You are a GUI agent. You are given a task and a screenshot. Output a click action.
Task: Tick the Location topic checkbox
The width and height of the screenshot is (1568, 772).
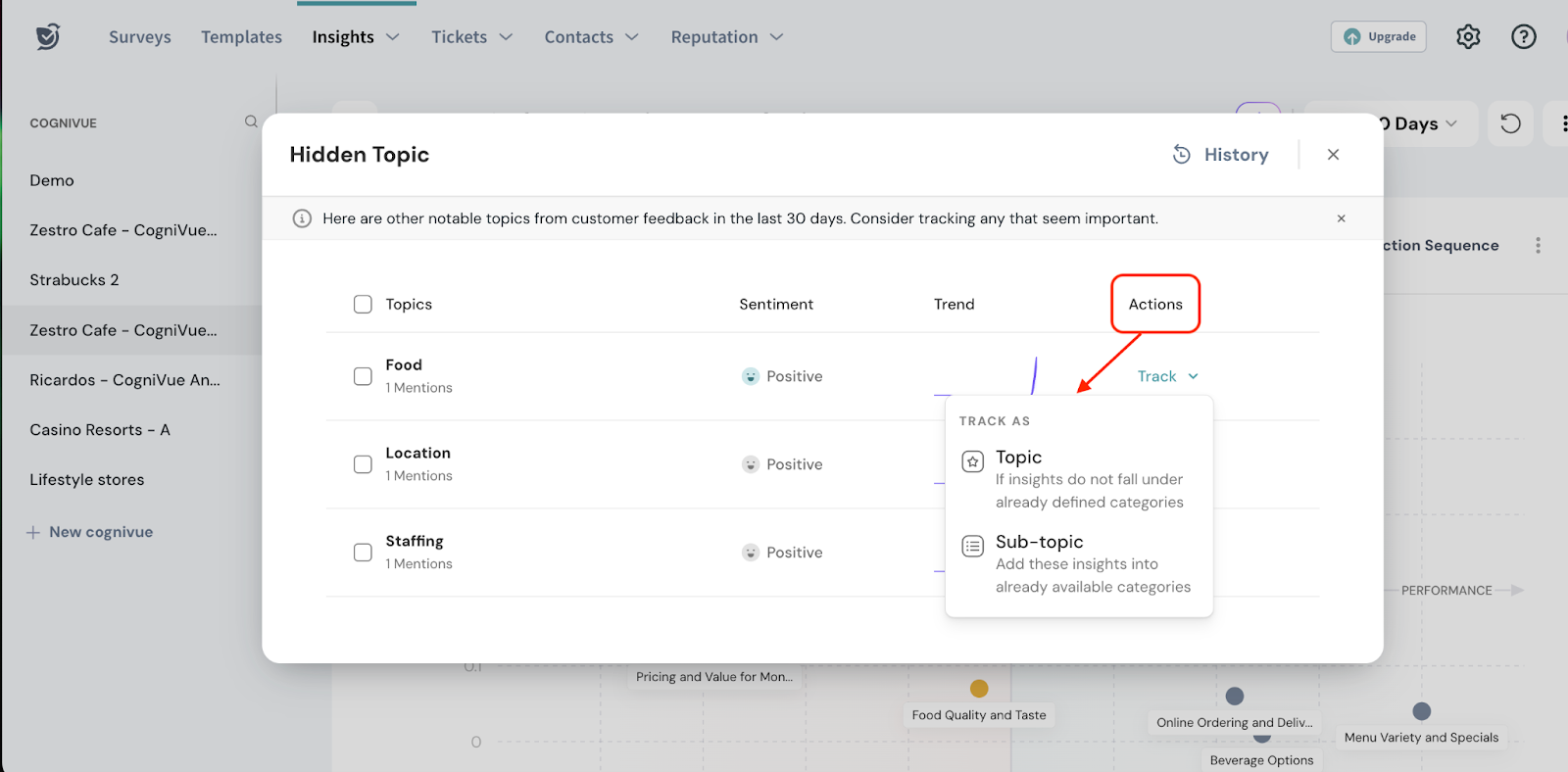tap(363, 464)
